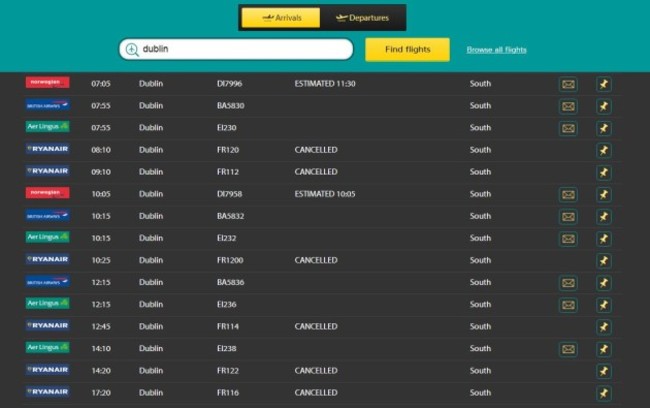
Task: Pin cancelled flight FR1200
Action: (x=604, y=261)
